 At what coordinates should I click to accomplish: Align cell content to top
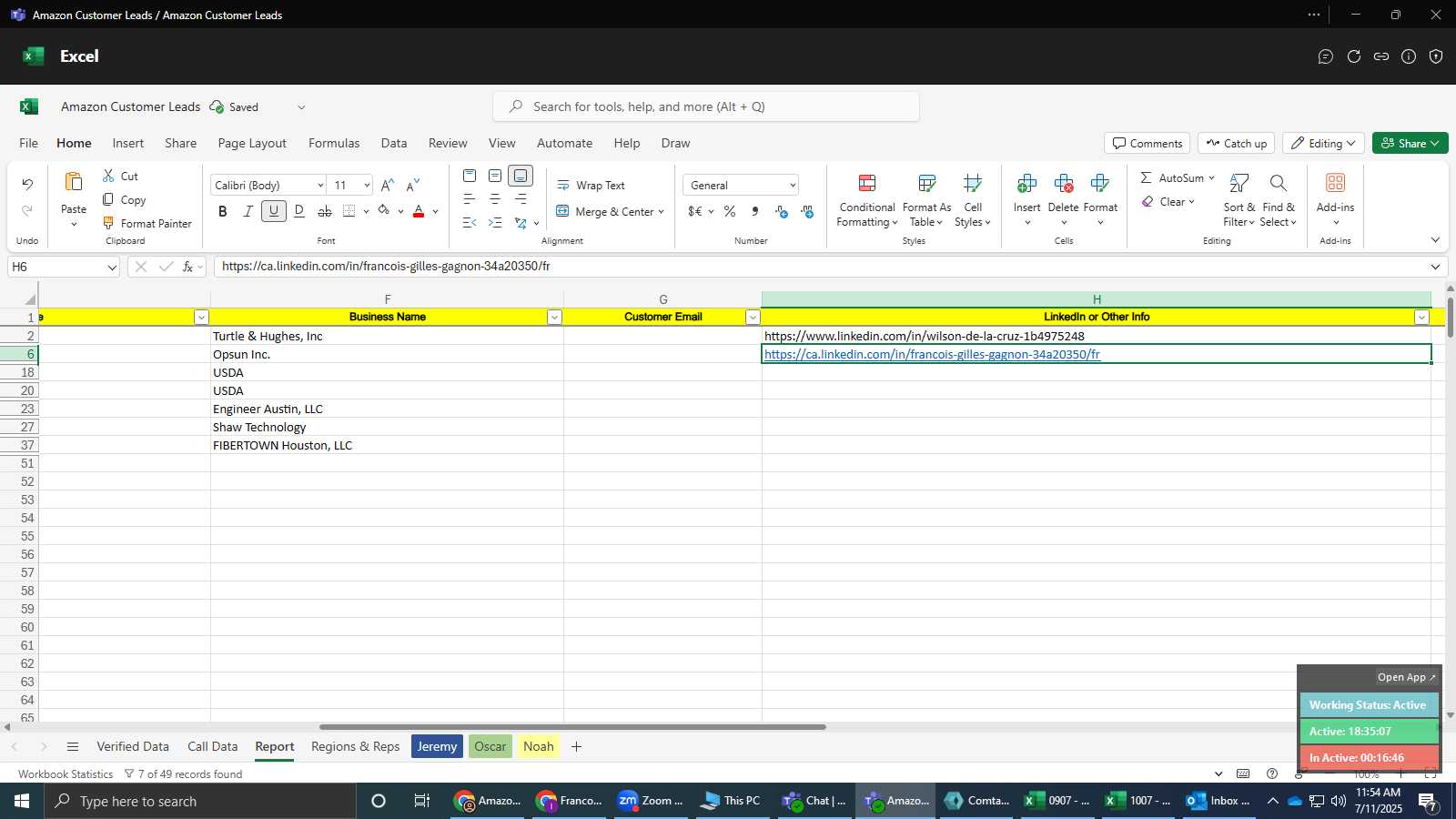[x=470, y=176]
